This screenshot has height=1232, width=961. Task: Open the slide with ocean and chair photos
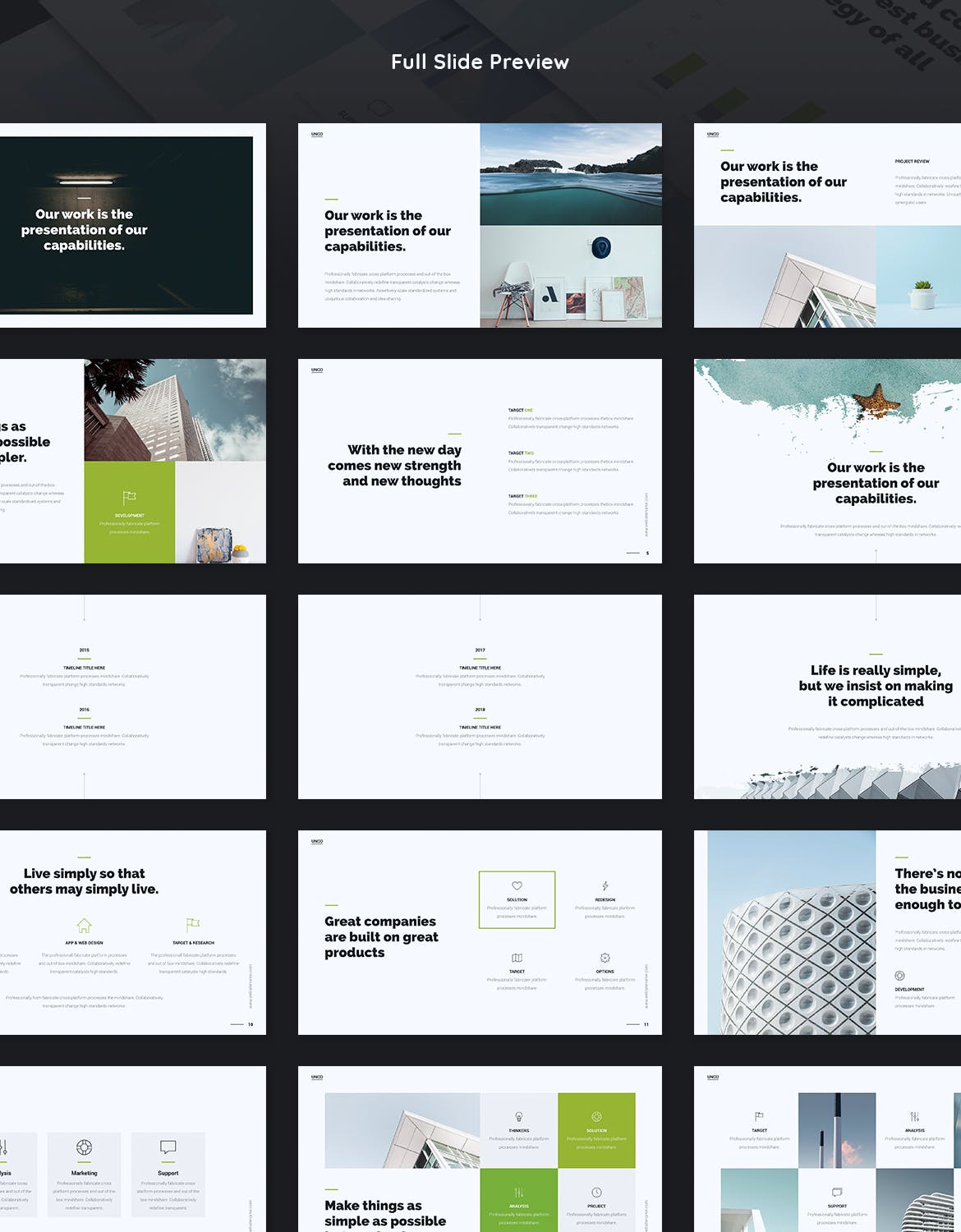pyautogui.click(x=480, y=225)
